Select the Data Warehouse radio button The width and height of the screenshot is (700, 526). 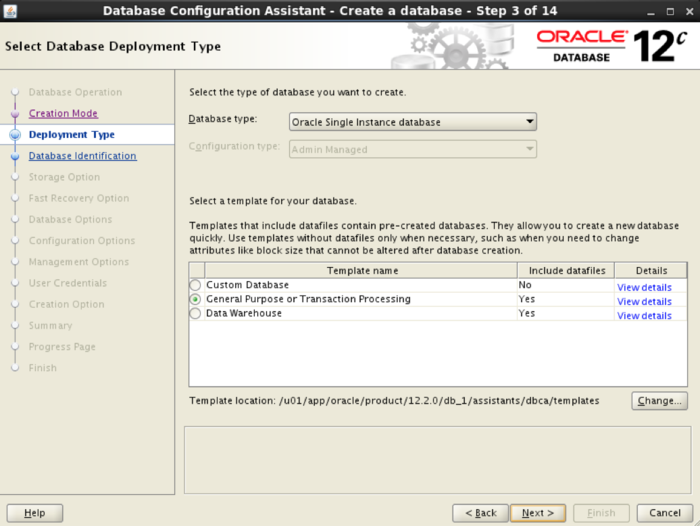[x=195, y=313]
